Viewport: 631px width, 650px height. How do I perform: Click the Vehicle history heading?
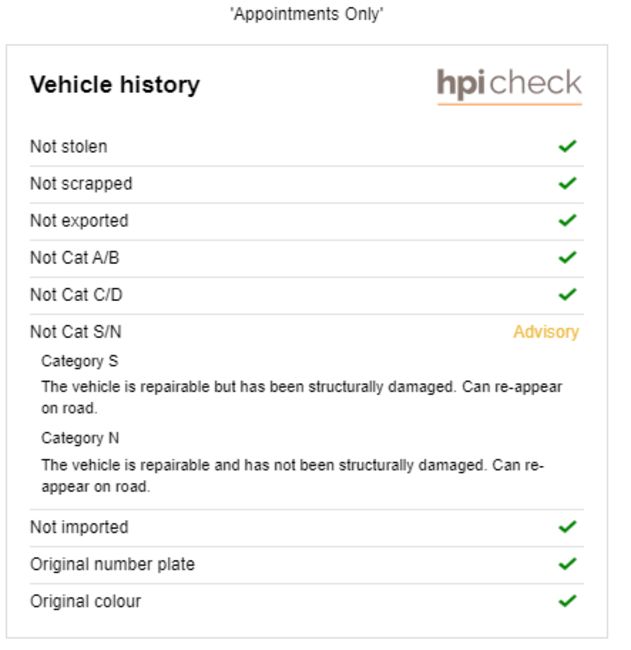coord(115,85)
